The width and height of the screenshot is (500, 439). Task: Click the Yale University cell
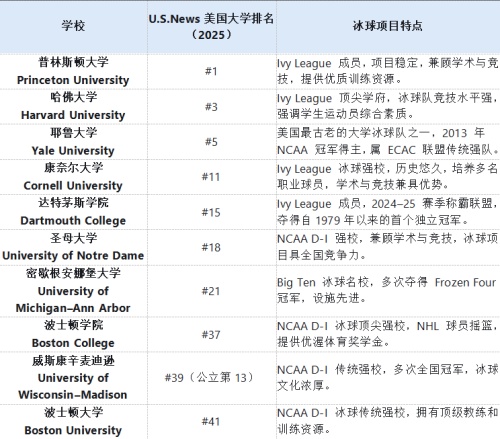tap(73, 142)
